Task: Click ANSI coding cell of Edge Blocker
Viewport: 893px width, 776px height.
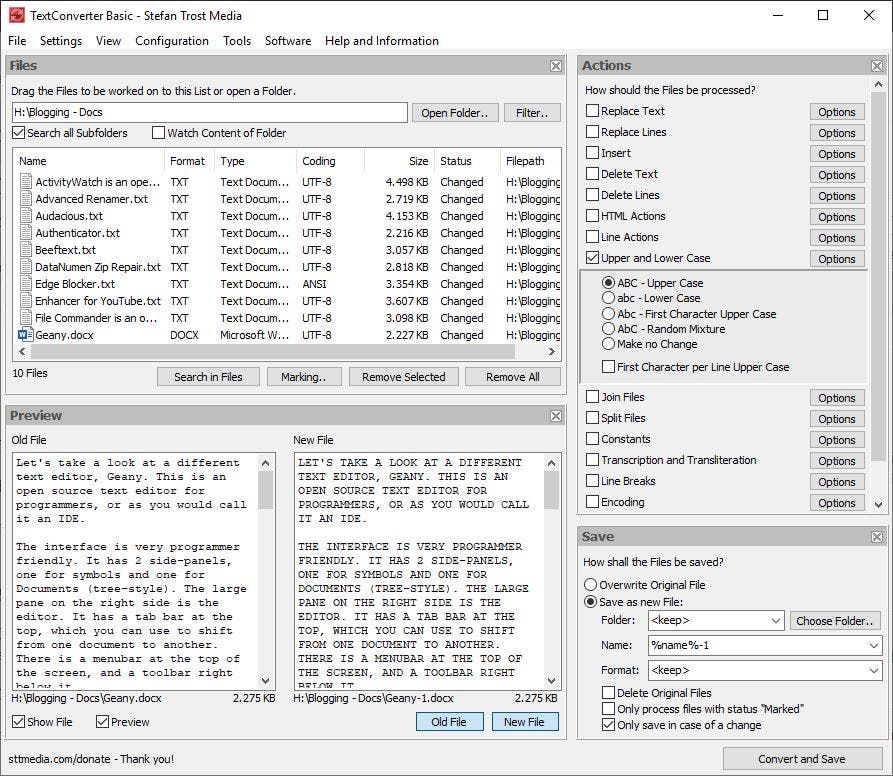Action: (314, 284)
